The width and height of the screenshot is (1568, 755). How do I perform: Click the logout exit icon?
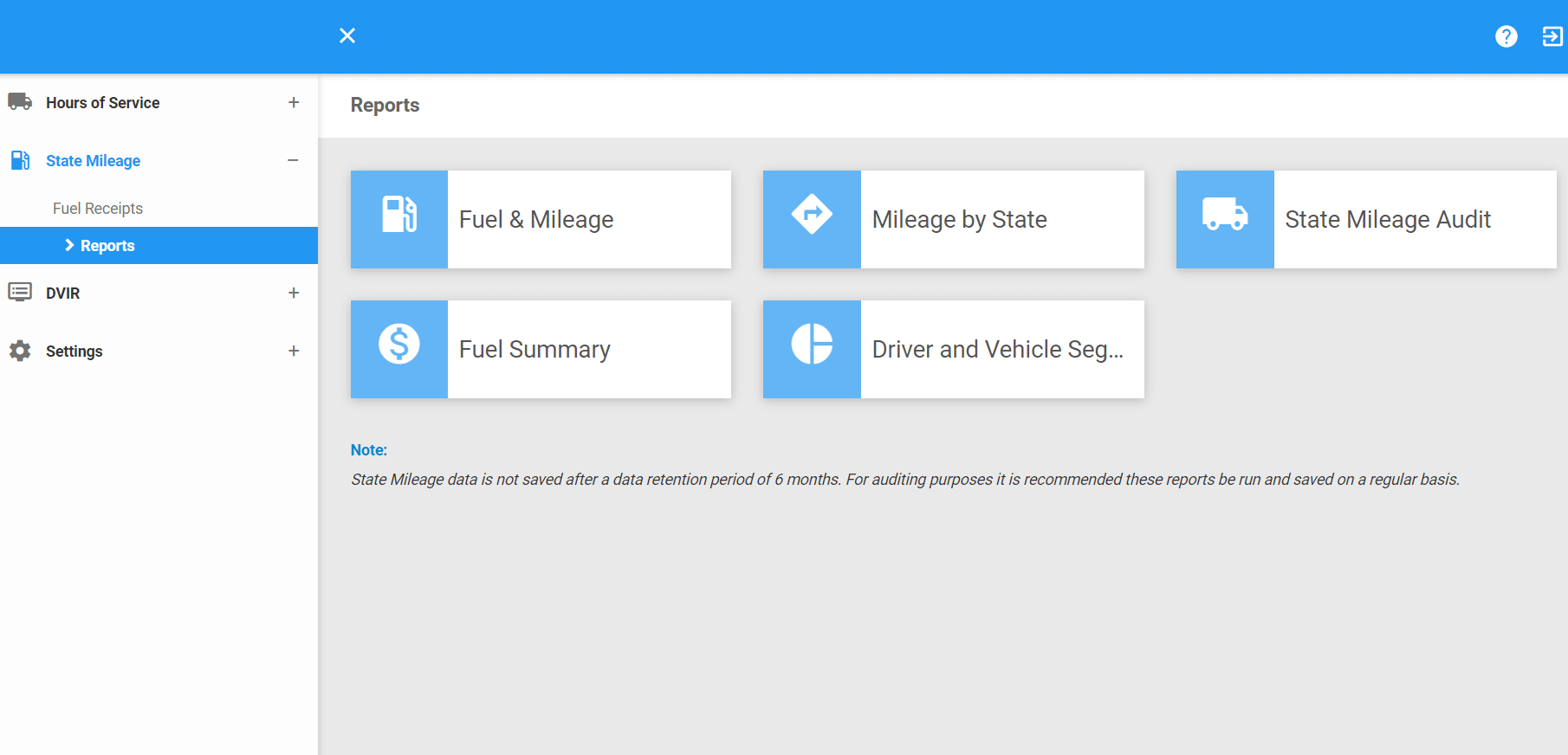(1552, 36)
